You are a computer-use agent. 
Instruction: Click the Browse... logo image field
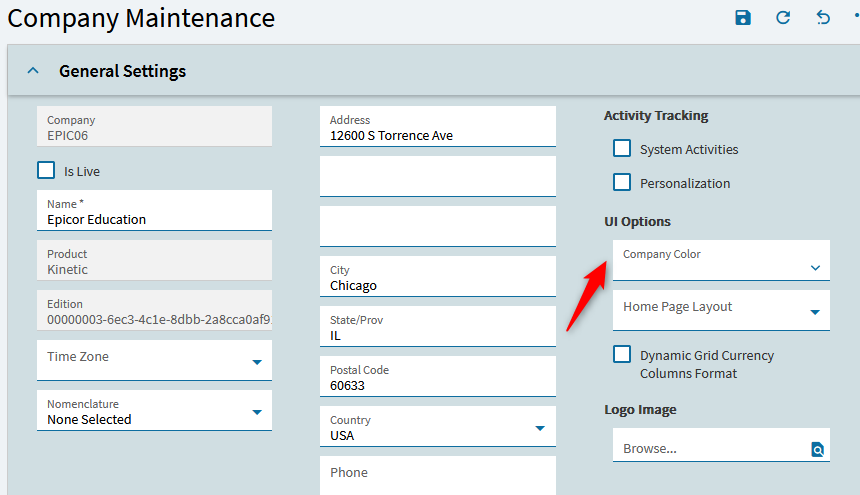(721, 445)
